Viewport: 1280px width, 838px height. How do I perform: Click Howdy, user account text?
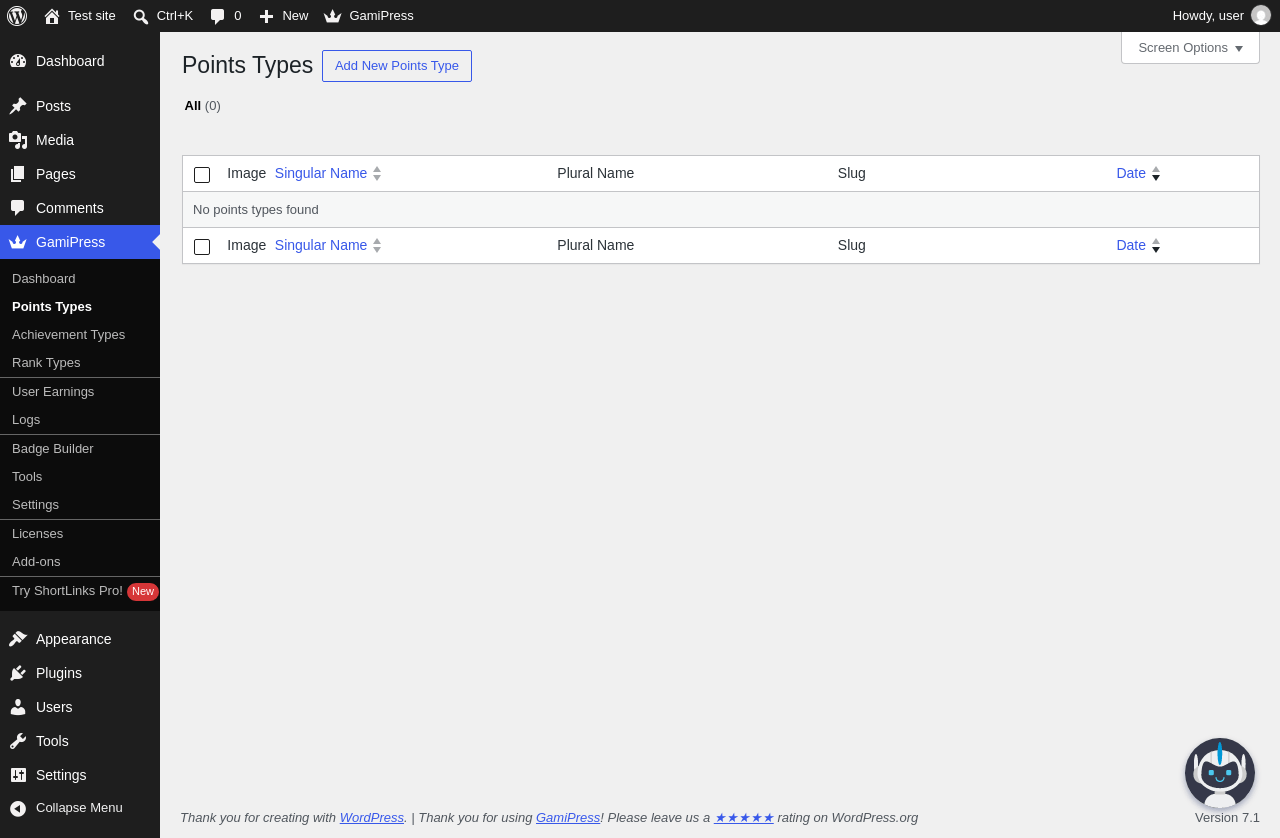pos(1208,15)
